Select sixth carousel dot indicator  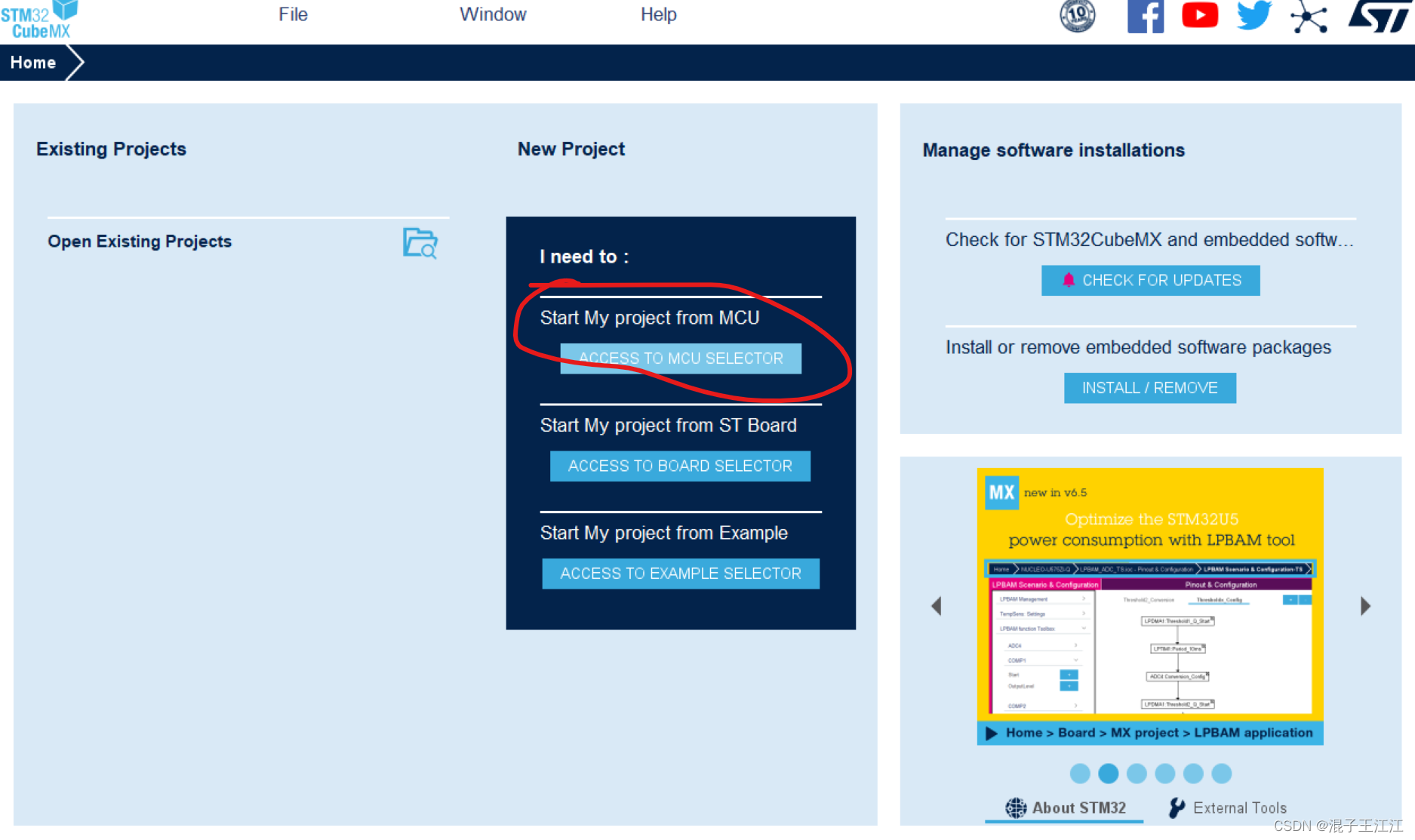(x=1222, y=774)
